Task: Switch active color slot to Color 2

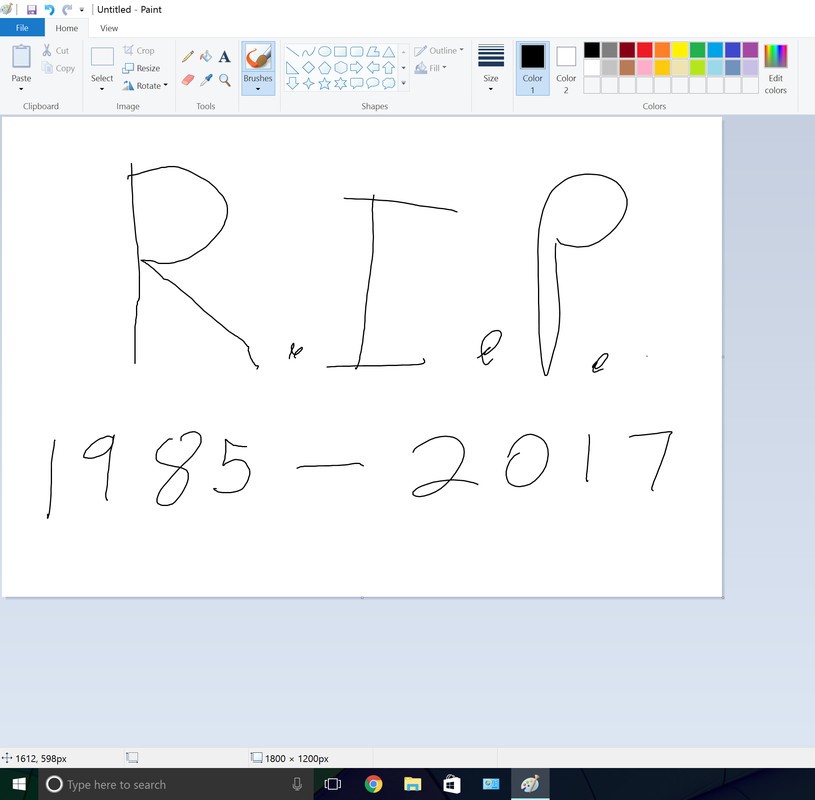Action: [x=566, y=67]
